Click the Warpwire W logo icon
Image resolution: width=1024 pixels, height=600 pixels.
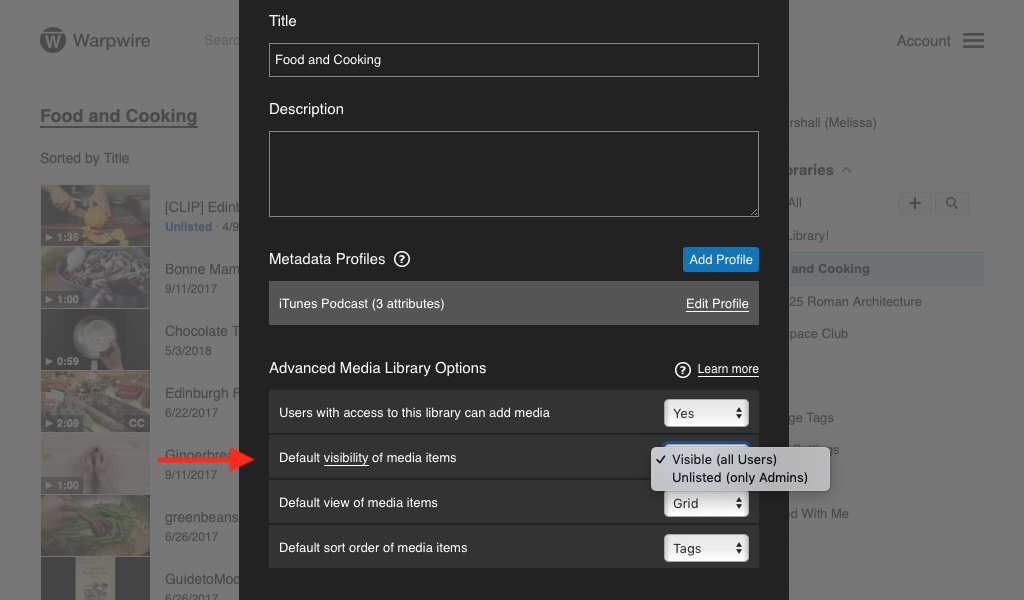53,40
